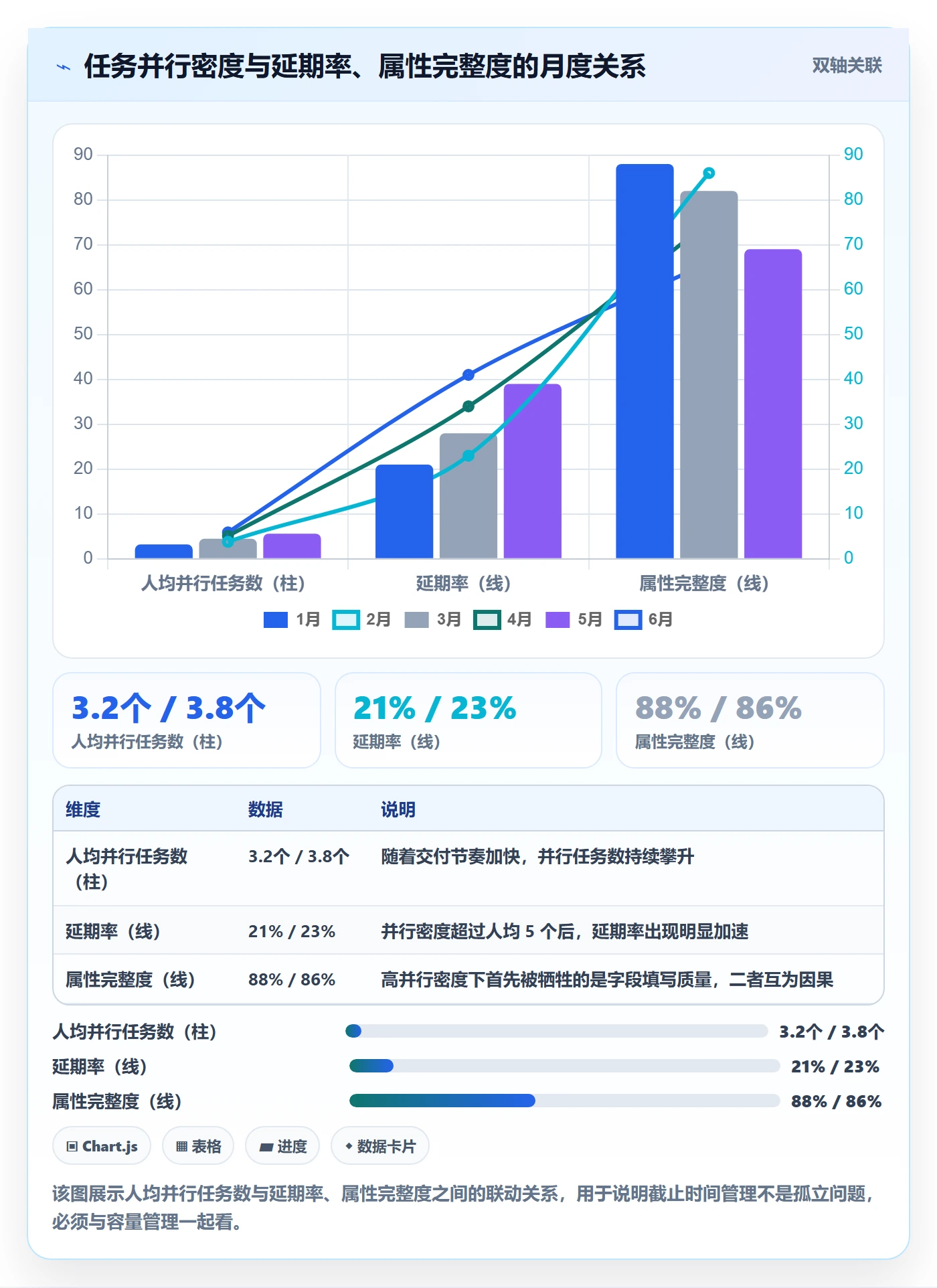Click table cell value 88% / 86%
Viewport: 937px width, 1288px height.
pos(292,979)
